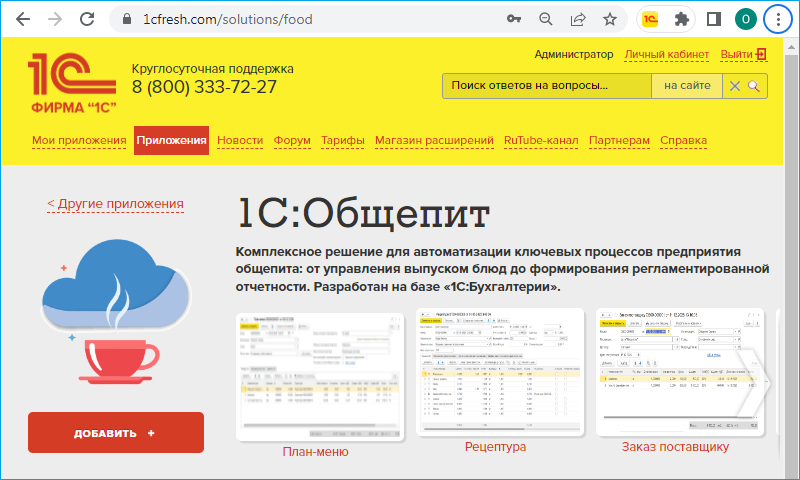Click the '1С:Общепит' heading
The width and height of the screenshot is (800, 480).
(x=364, y=214)
